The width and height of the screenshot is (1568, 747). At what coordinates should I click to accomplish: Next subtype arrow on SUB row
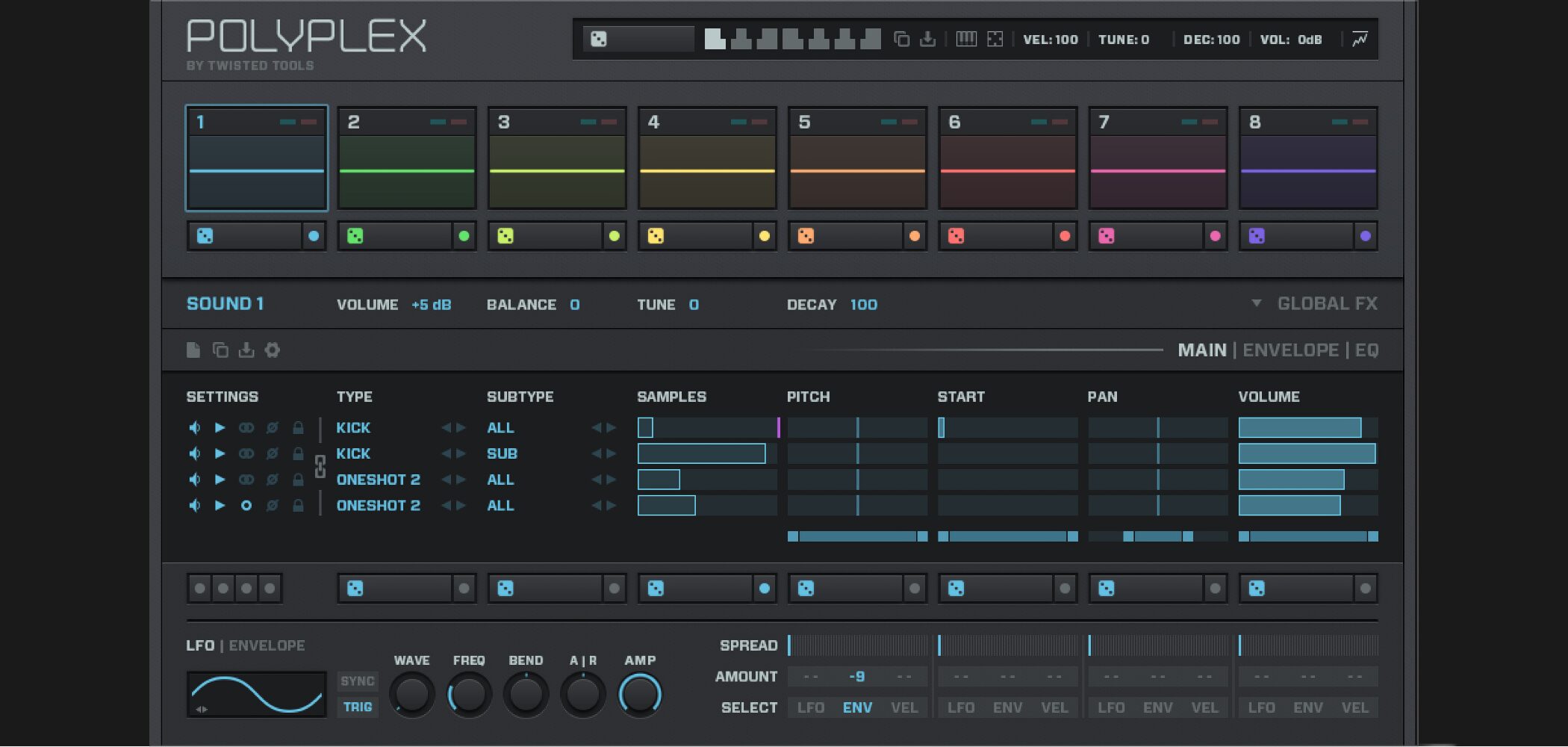[x=611, y=453]
